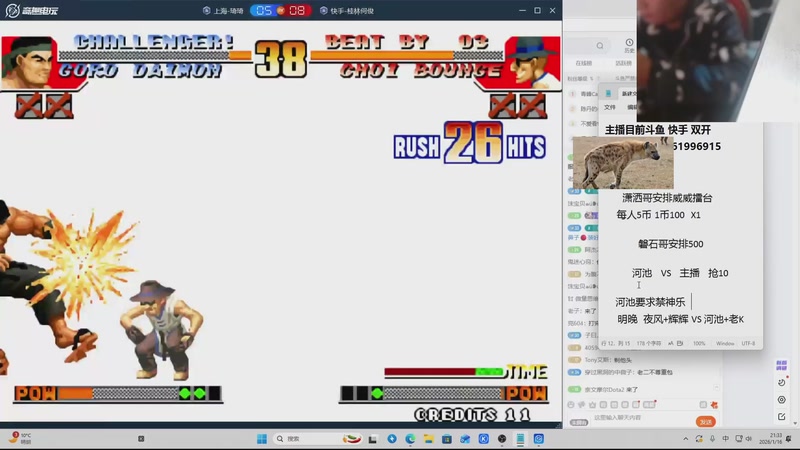Image resolution: width=800 pixels, height=450 pixels.
Task: Open the blue K app on the taskbar
Action: click(484, 439)
